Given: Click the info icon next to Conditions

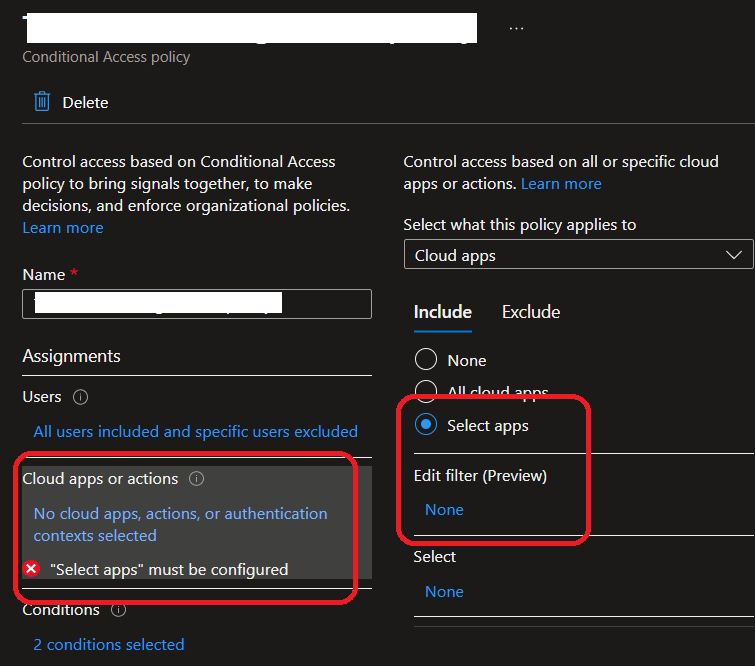Looking at the screenshot, I should click(119, 609).
